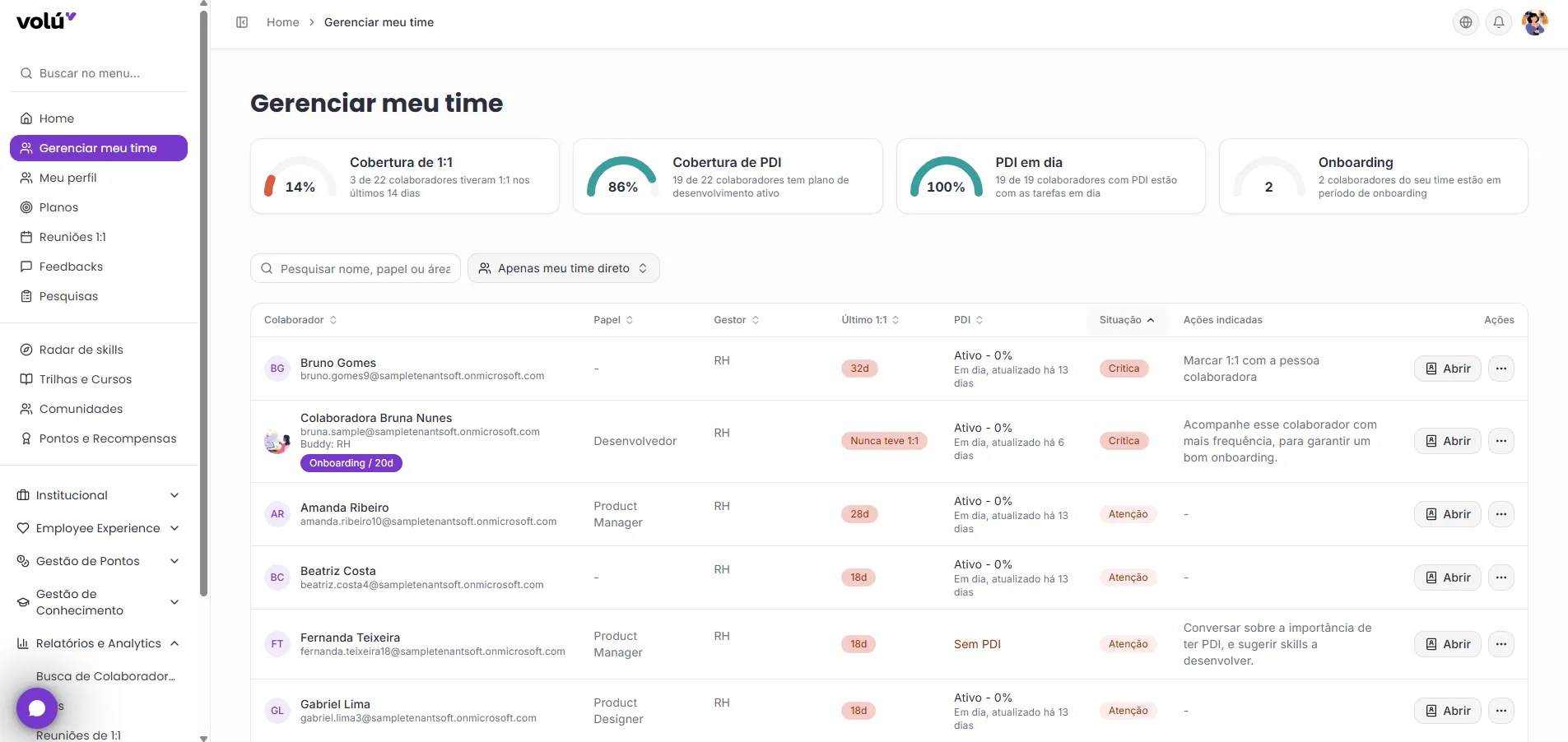Sort table by Colaborador column

[x=300, y=320]
